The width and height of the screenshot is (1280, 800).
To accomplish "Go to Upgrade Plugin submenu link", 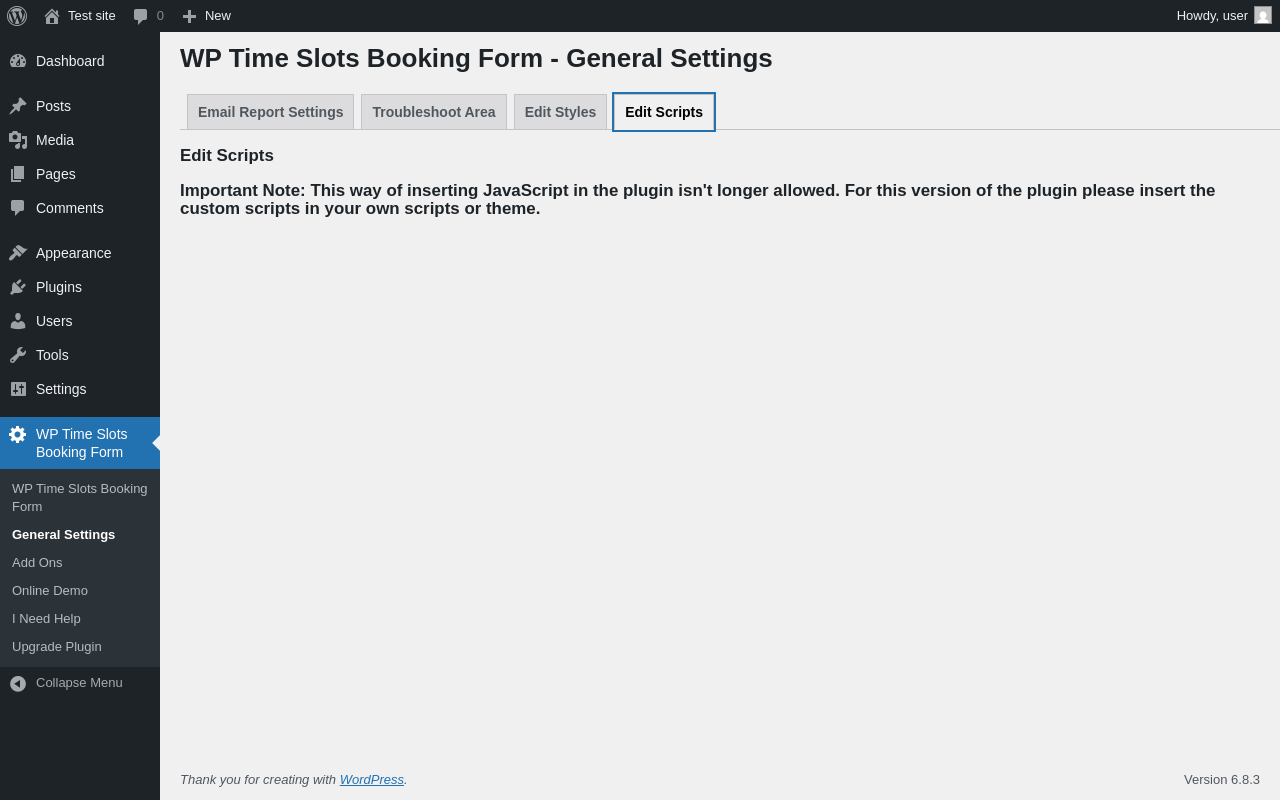I will click(x=57, y=647).
